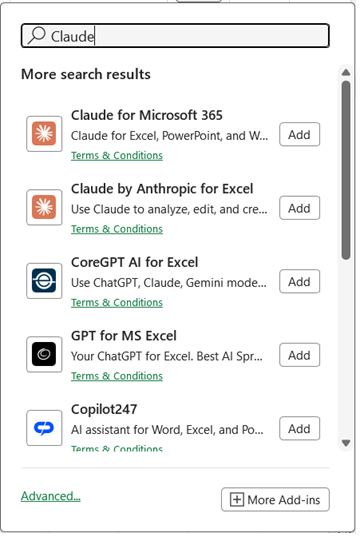This screenshot has width=362, height=539.
Task: Add GPT for MS Excel
Action: pos(299,355)
